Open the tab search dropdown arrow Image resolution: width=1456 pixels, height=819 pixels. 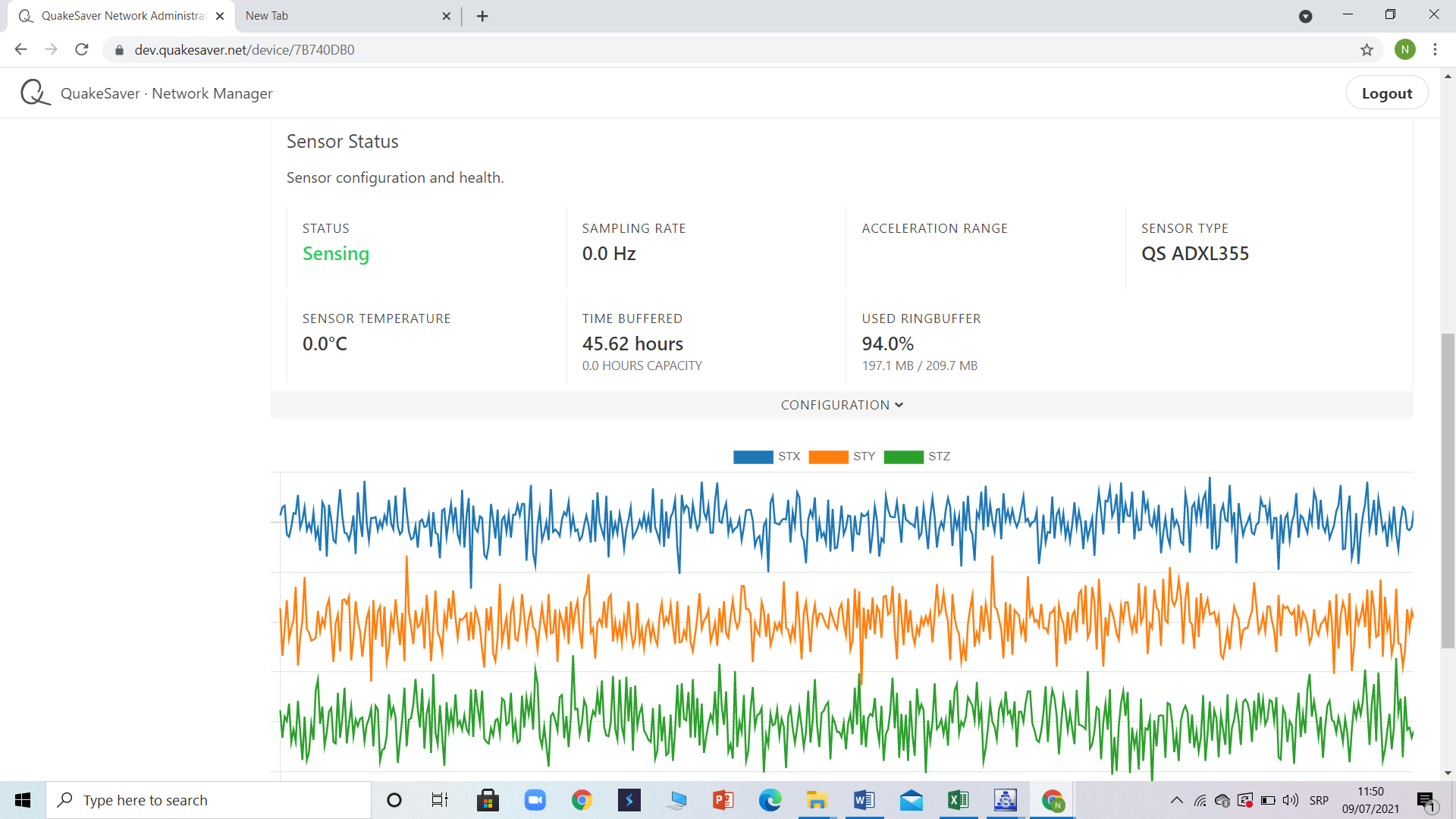[1305, 17]
